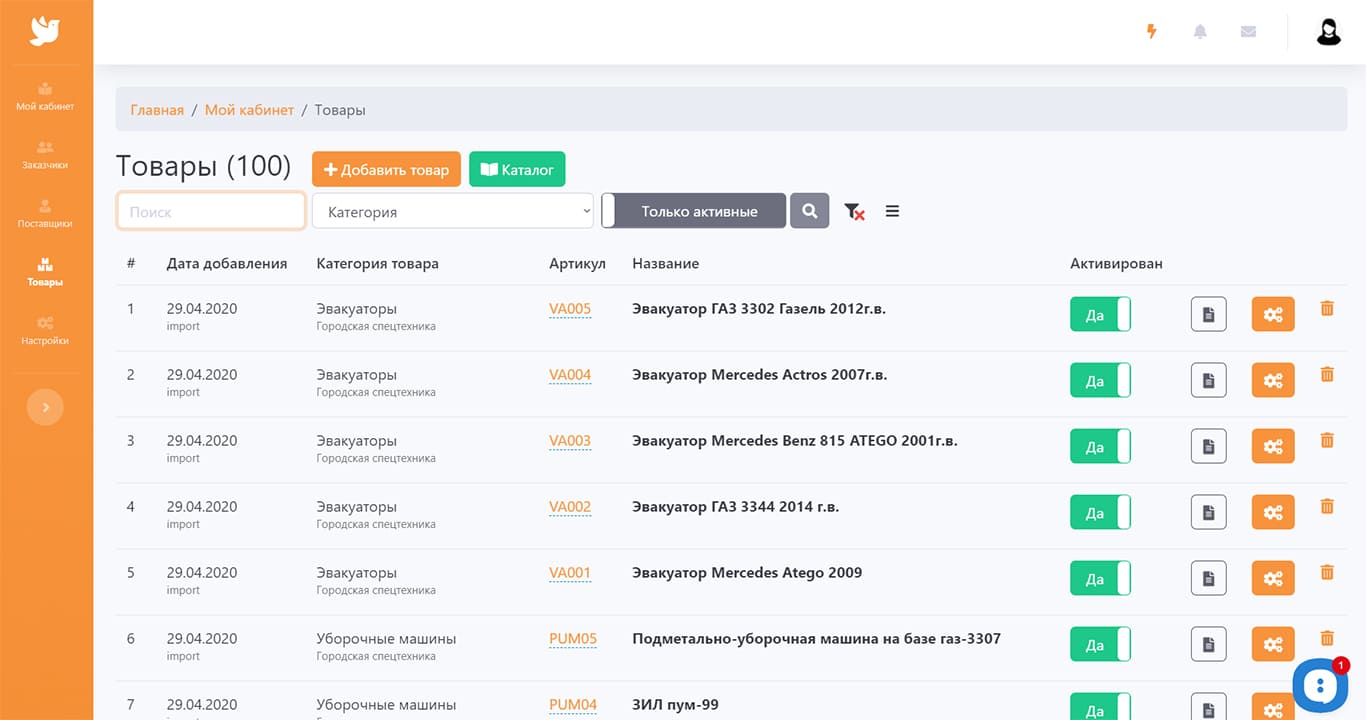Clear filters with the funnel icon
Viewport: 1366px width, 720px height.
(x=854, y=211)
